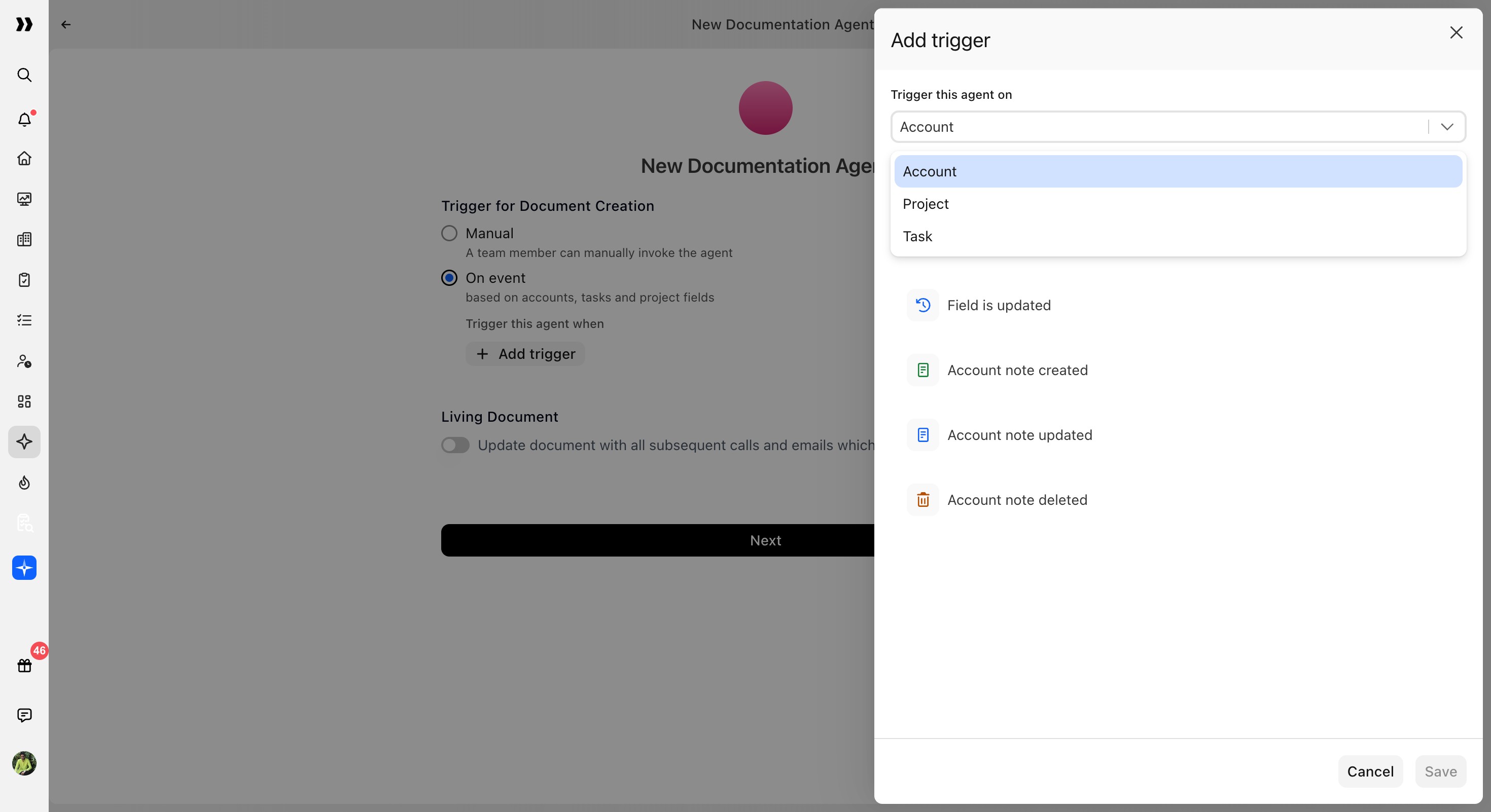Choose Project from the dropdown list
The height and width of the screenshot is (812, 1491).
[1178, 204]
